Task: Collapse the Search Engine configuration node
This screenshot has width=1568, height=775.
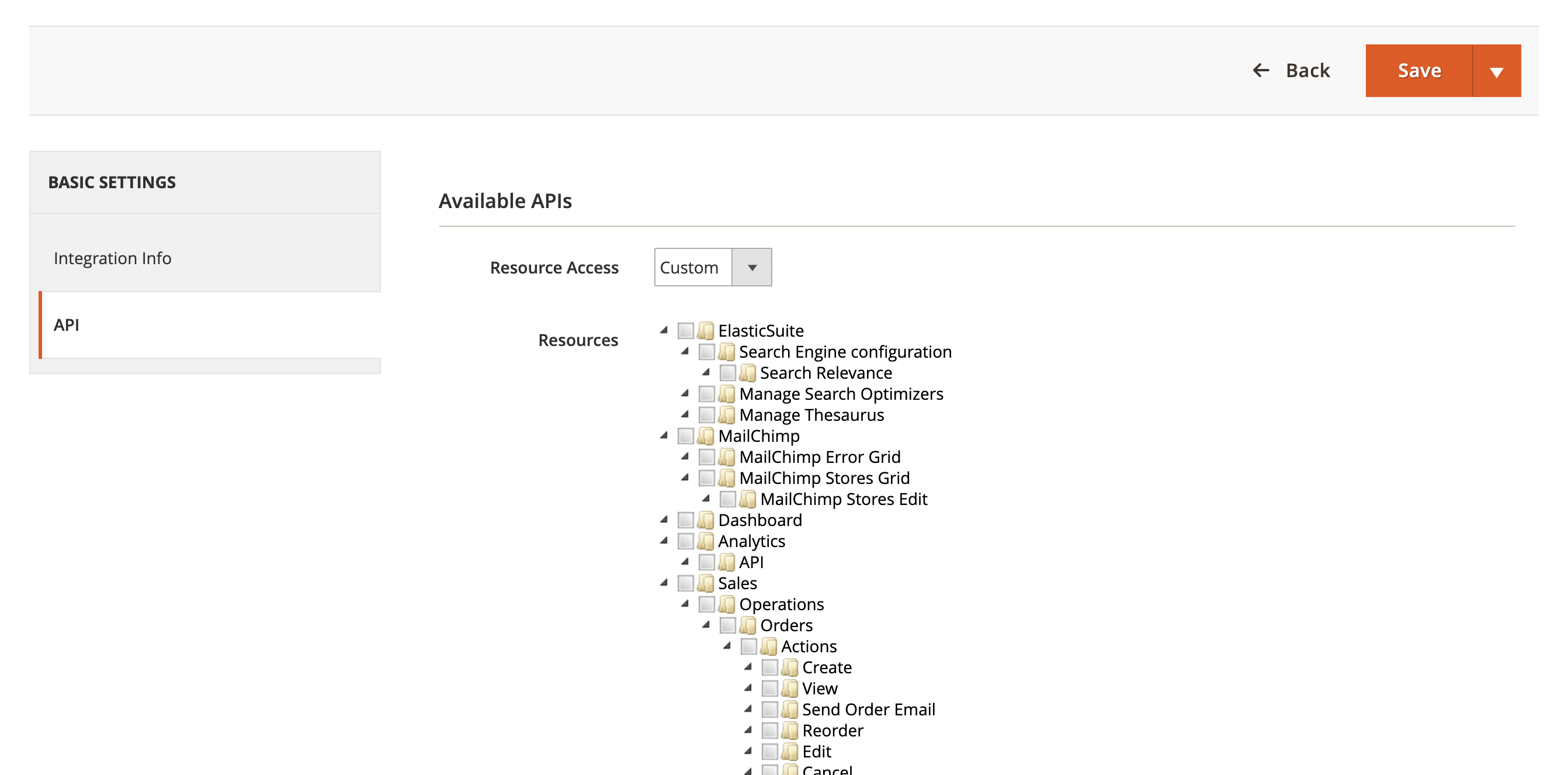Action: pos(685,351)
